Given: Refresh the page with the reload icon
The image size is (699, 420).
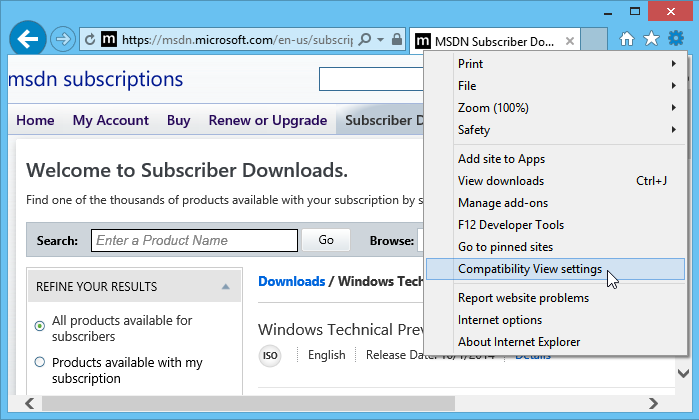Looking at the screenshot, I should tap(90, 40).
